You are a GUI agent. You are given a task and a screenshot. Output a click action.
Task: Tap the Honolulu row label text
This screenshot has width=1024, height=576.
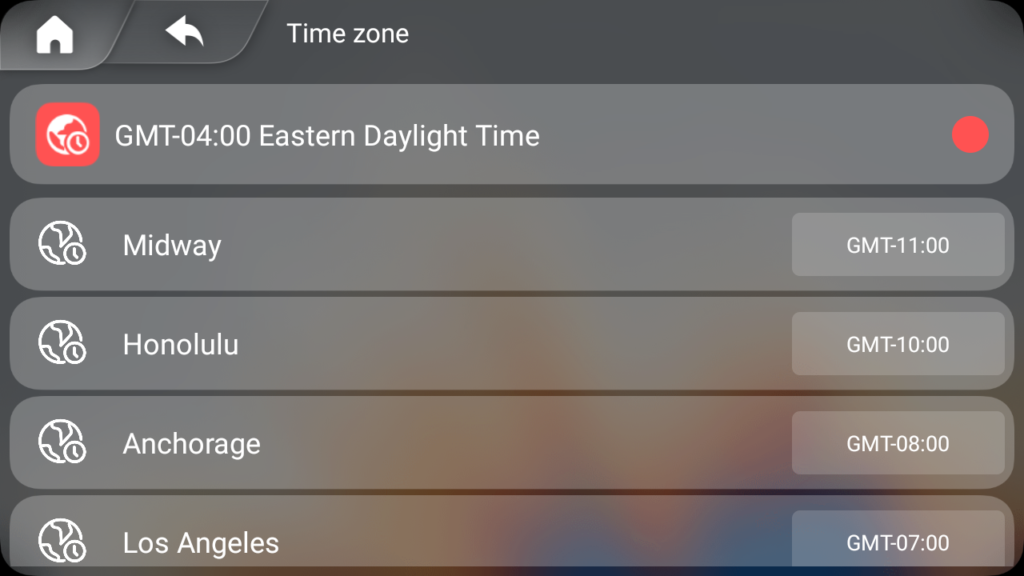click(x=181, y=344)
